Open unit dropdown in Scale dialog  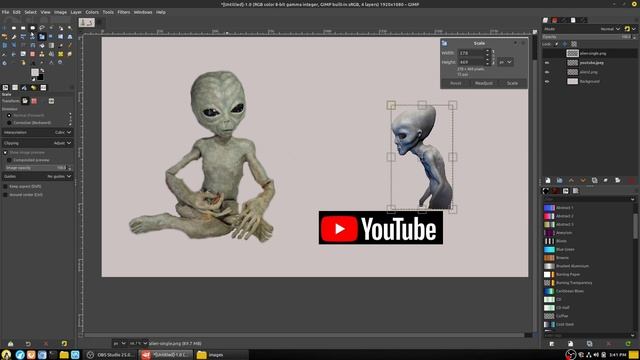(x=506, y=62)
